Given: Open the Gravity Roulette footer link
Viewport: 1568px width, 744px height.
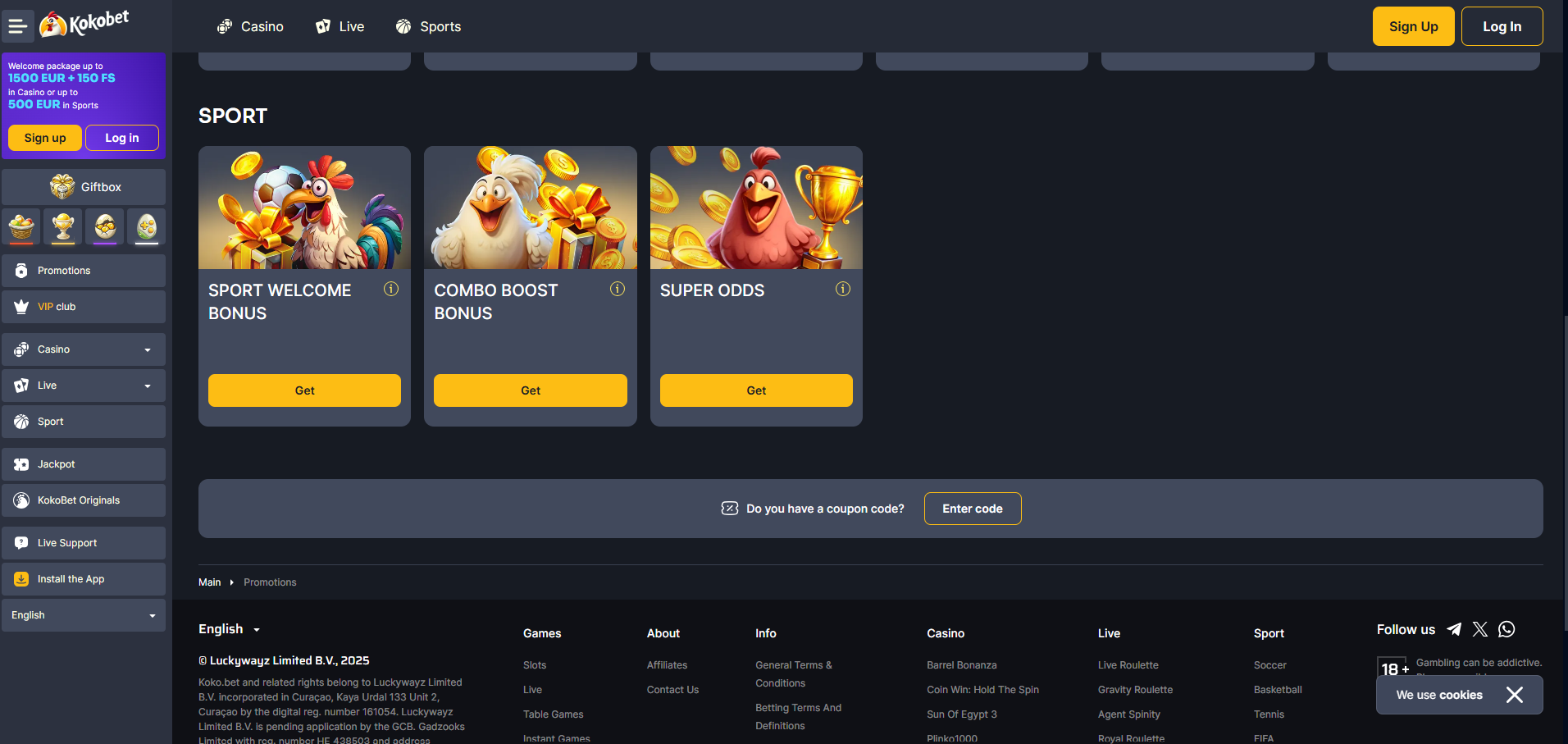Looking at the screenshot, I should pos(1136,690).
